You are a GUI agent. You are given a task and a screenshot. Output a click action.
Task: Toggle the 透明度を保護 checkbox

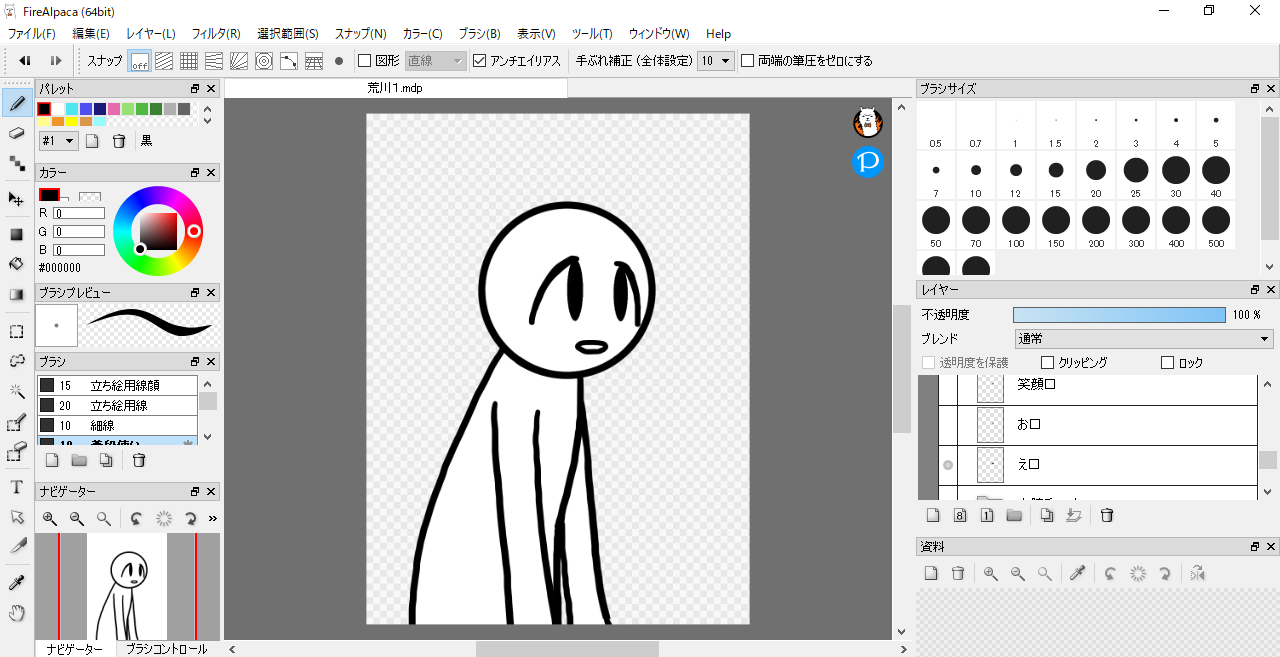pos(928,362)
